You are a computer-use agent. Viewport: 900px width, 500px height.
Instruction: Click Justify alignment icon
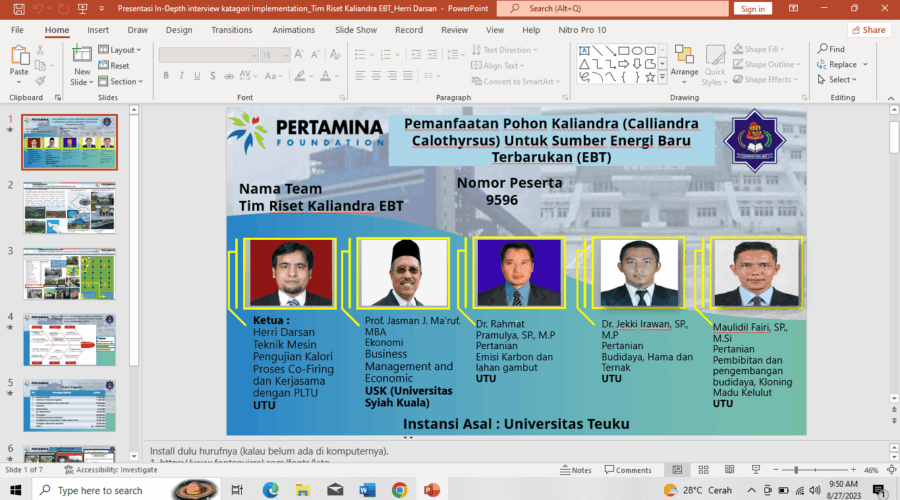click(x=408, y=76)
